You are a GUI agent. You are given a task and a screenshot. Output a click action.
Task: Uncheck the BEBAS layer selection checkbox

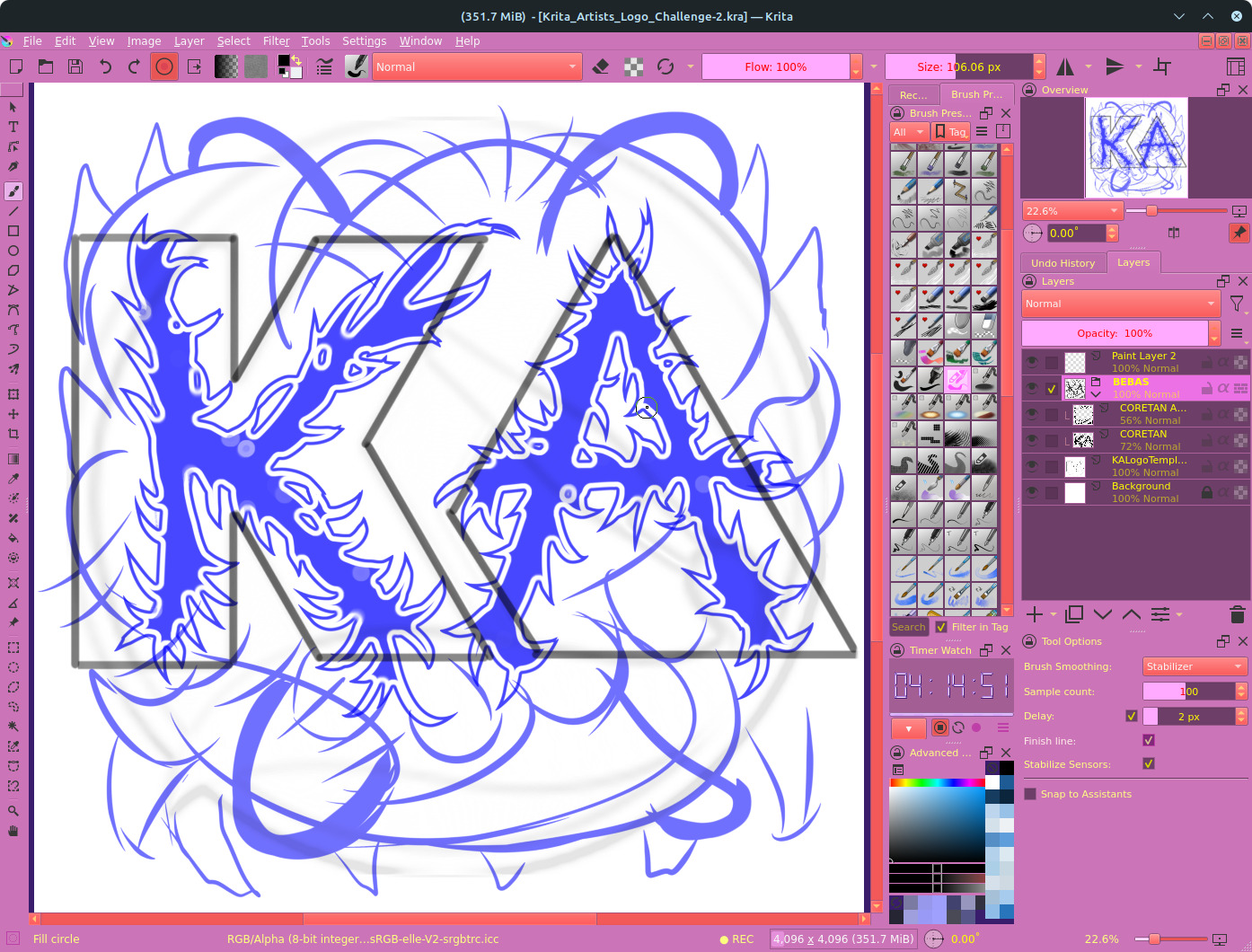tap(1052, 389)
